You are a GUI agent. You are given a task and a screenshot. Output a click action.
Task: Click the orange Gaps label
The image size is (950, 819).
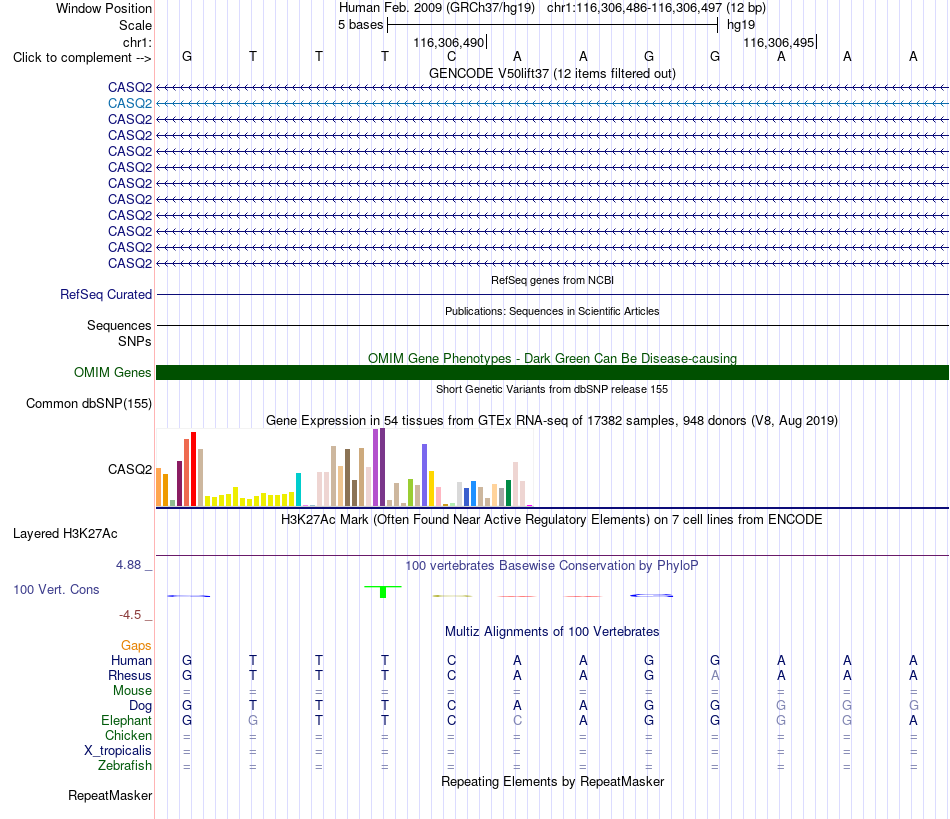click(x=136, y=646)
